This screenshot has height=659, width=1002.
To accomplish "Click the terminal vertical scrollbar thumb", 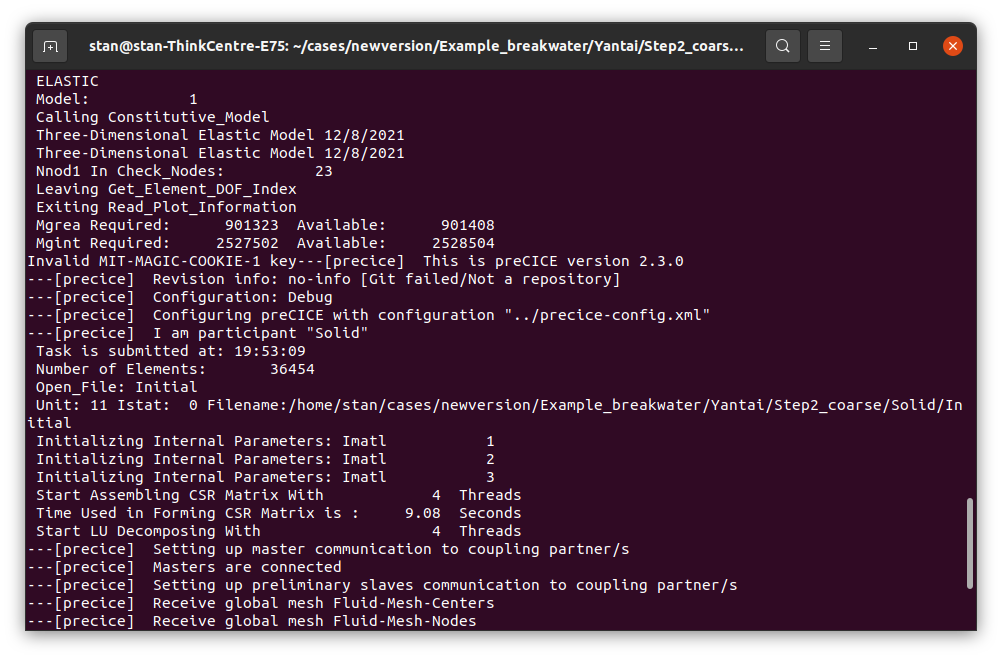I will [969, 543].
